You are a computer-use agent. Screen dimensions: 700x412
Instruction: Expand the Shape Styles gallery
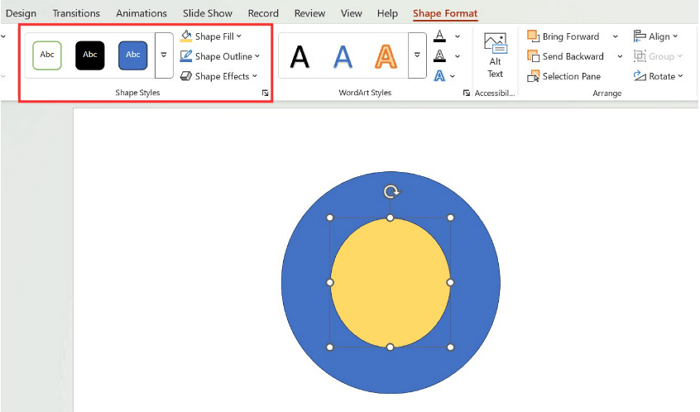[x=164, y=56]
